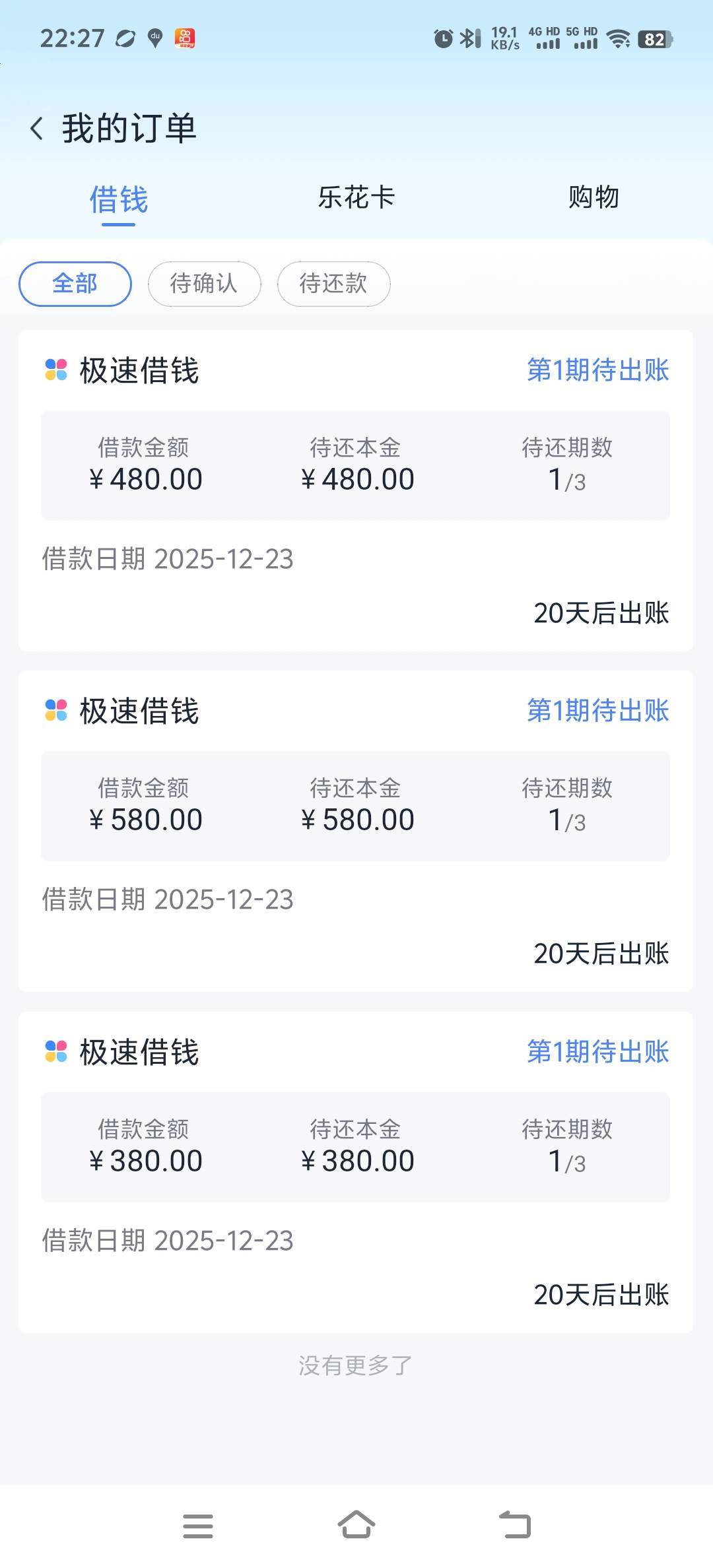713x1568 pixels.
Task: Tap the colorful logo of the ¥580.00 loan
Action: 56,711
